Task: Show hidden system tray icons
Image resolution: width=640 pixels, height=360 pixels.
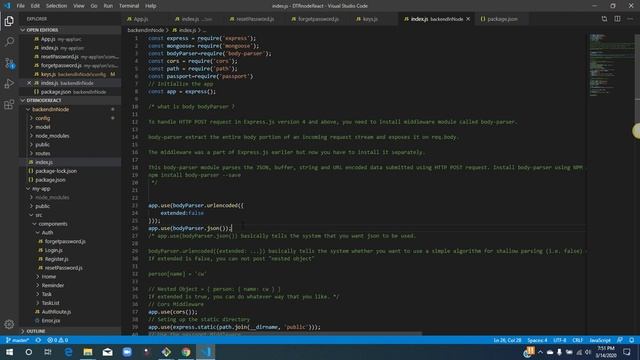Action: [x=540, y=352]
